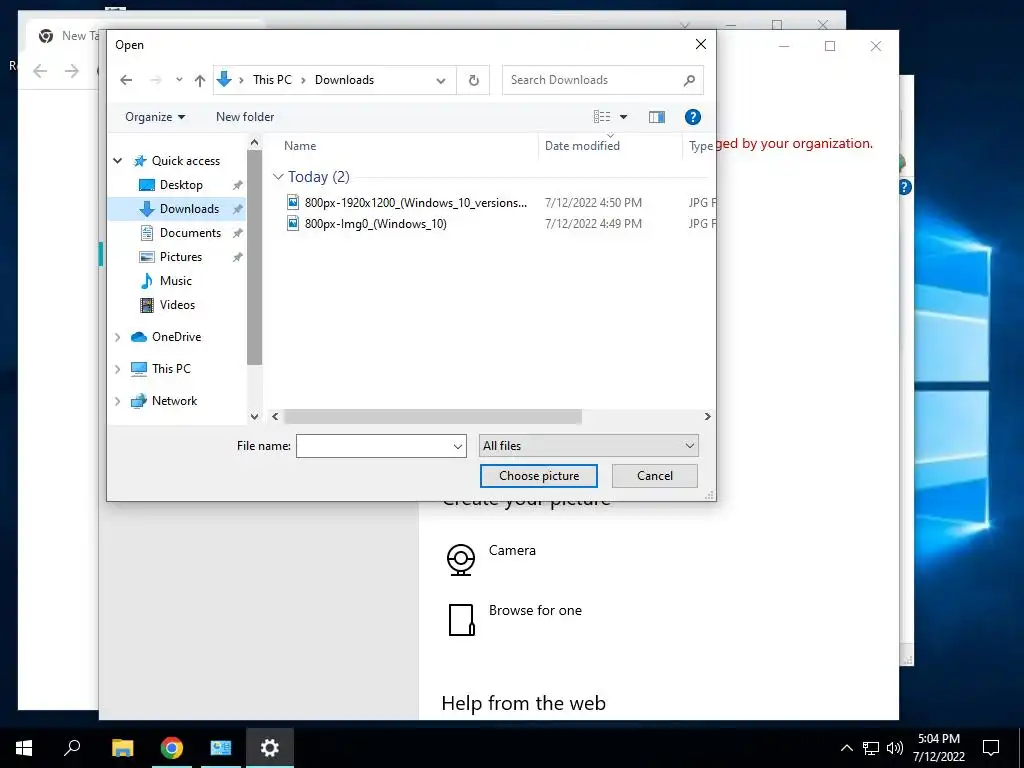Open more view options dropdown arrow
The height and width of the screenshot is (768, 1024).
pos(623,117)
